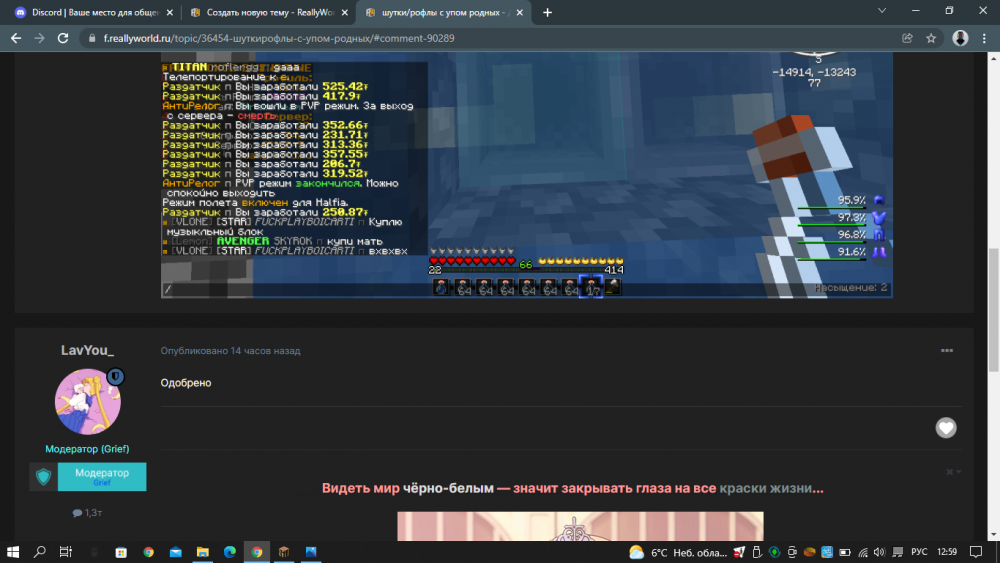Open the clock showing 12:59
This screenshot has height=563, width=1000.
point(947,552)
